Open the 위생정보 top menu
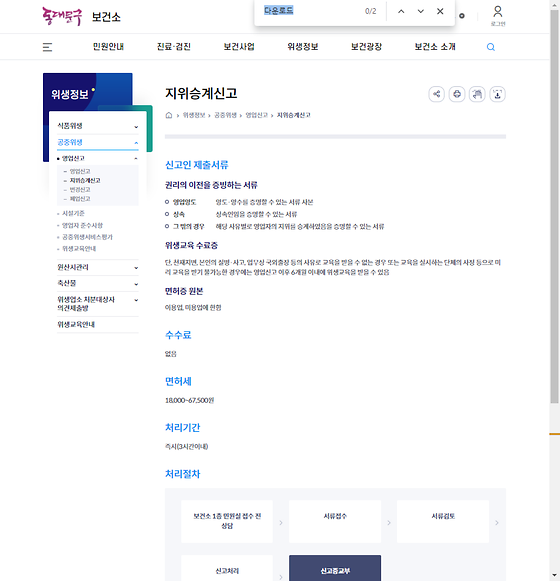The width and height of the screenshot is (560, 581). 303,47
